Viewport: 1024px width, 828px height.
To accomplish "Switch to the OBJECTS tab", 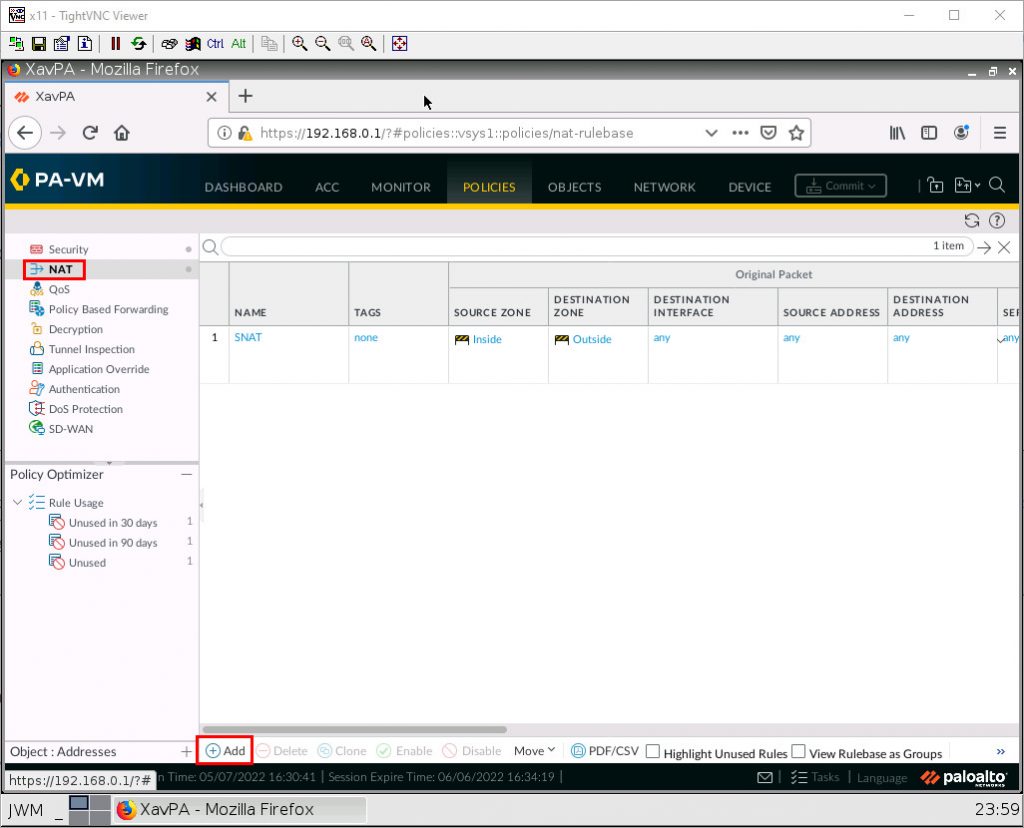I will point(574,186).
